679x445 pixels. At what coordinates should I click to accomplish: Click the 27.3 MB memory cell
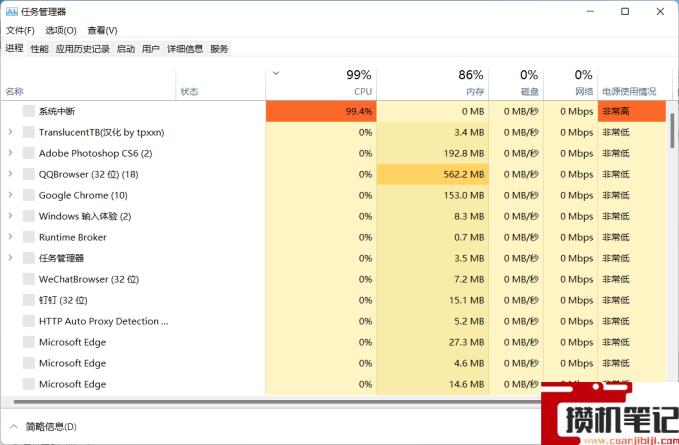433,342
